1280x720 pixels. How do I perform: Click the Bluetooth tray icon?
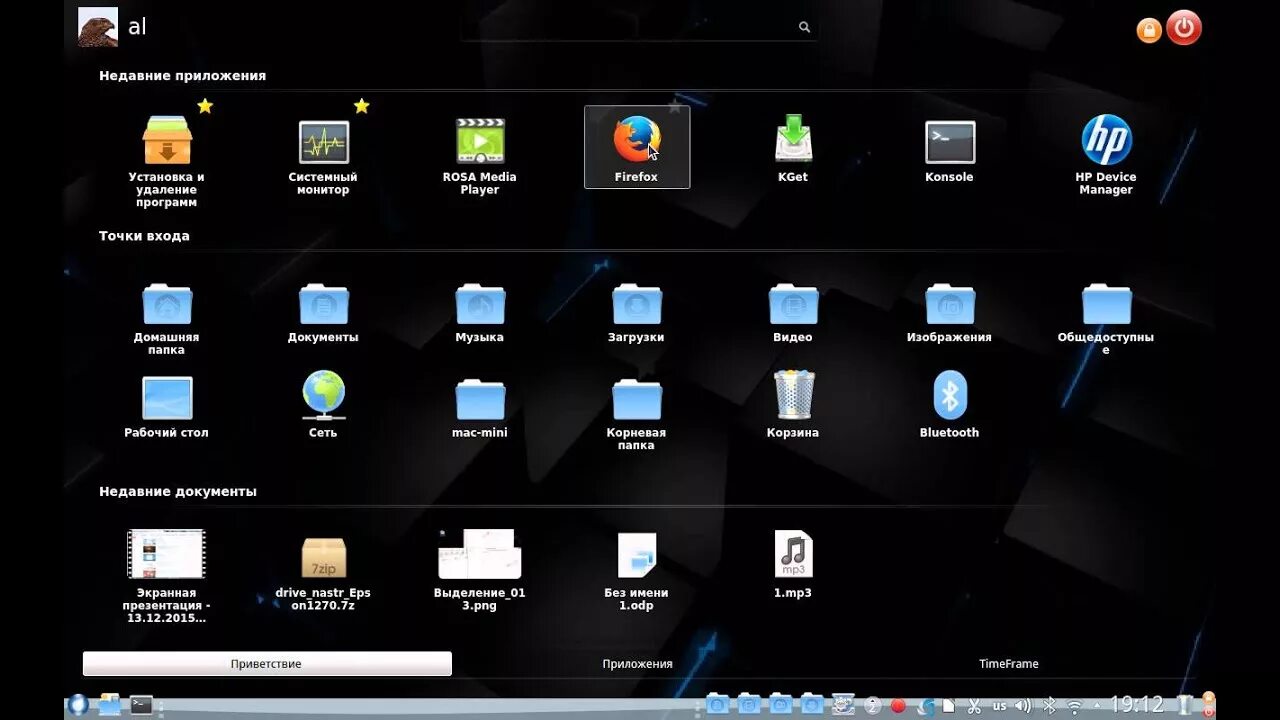click(x=1050, y=706)
